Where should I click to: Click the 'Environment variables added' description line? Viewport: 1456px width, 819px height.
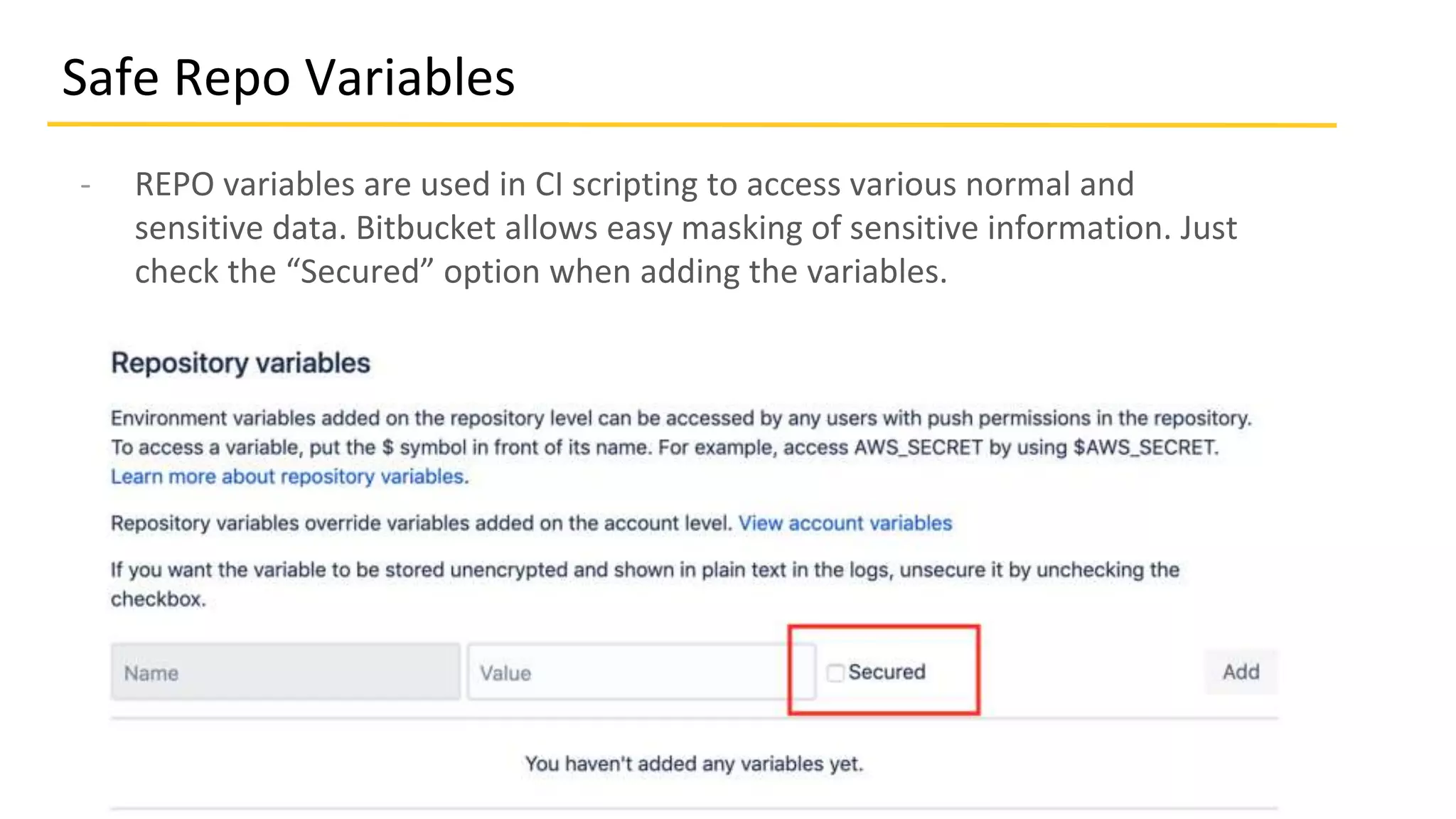pos(680,418)
